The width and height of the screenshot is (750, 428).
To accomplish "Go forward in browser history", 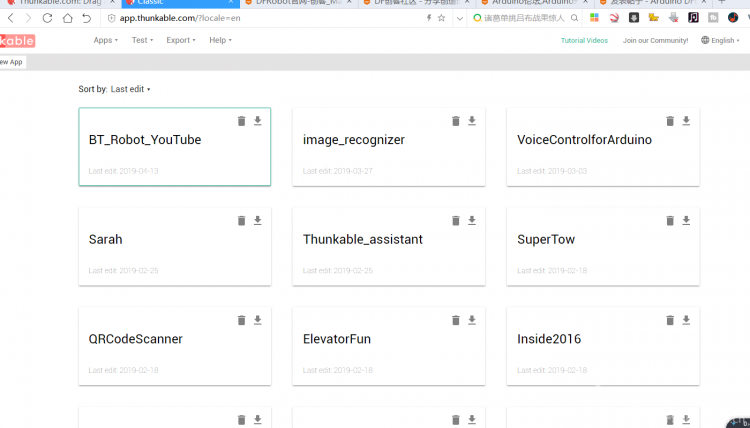I will point(28,18).
